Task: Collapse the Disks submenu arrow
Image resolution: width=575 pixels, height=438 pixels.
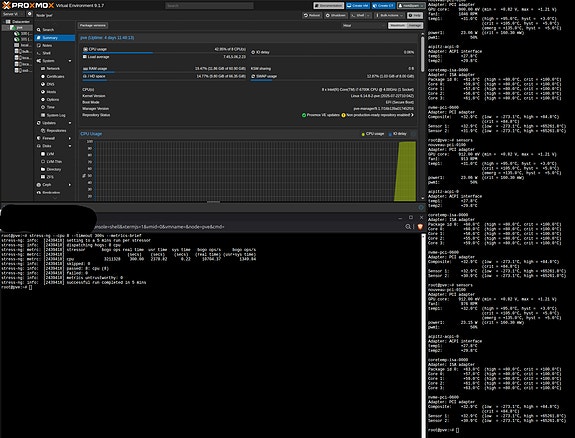Action: coord(70,146)
